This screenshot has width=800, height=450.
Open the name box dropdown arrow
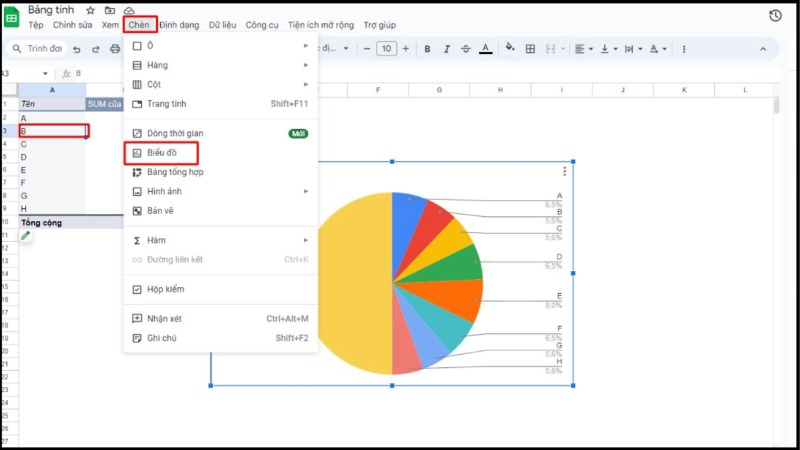coord(45,73)
